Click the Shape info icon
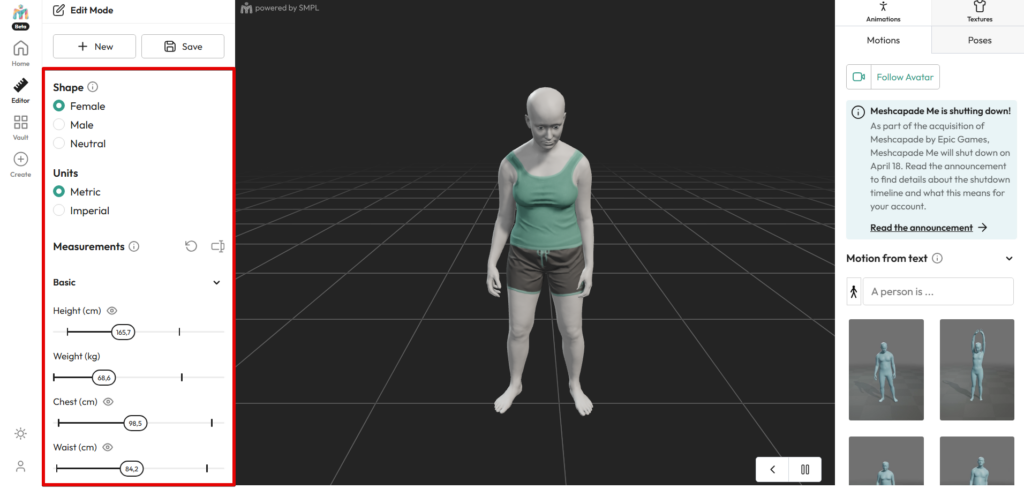Viewport: 1024px width, 489px height. pos(93,87)
